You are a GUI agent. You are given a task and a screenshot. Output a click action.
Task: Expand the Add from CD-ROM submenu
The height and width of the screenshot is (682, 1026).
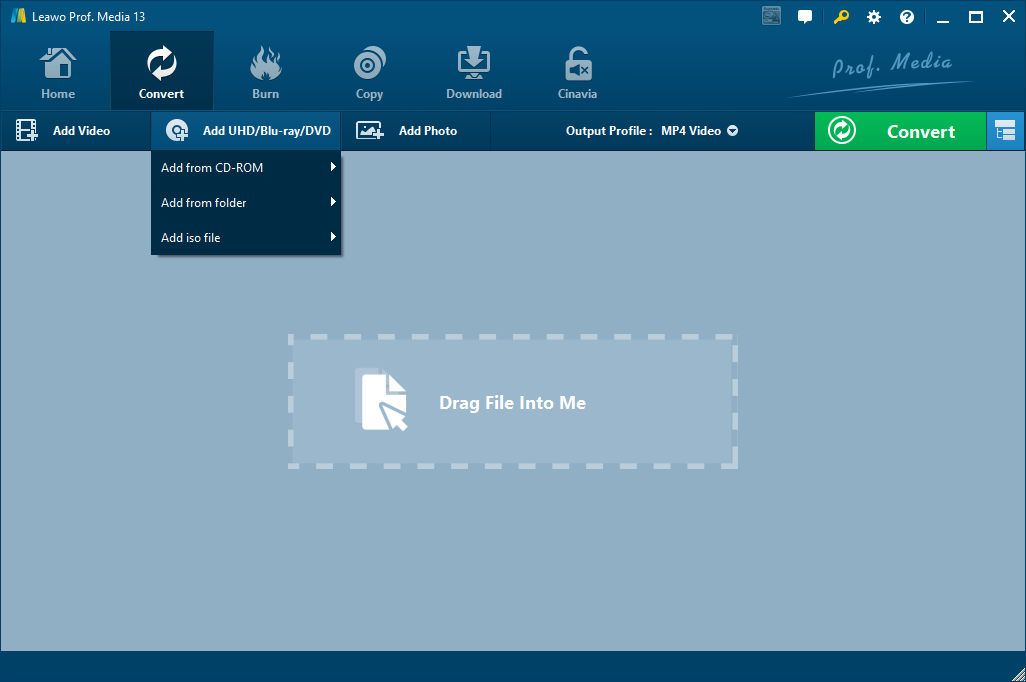246,168
